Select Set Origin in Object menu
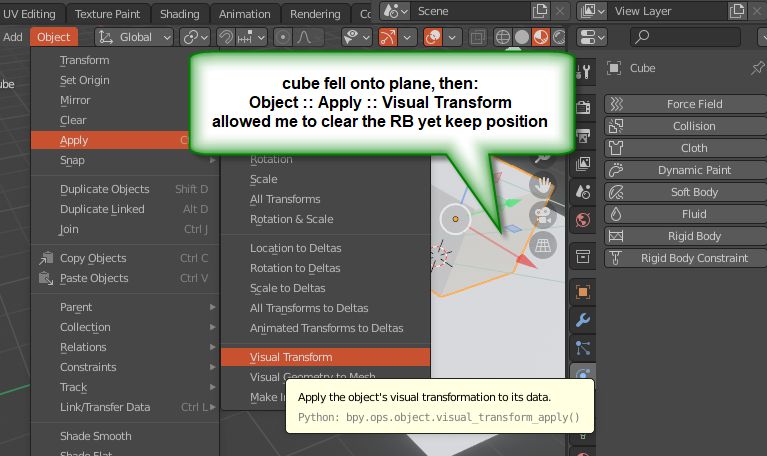The height and width of the screenshot is (456, 767). [x=125, y=80]
